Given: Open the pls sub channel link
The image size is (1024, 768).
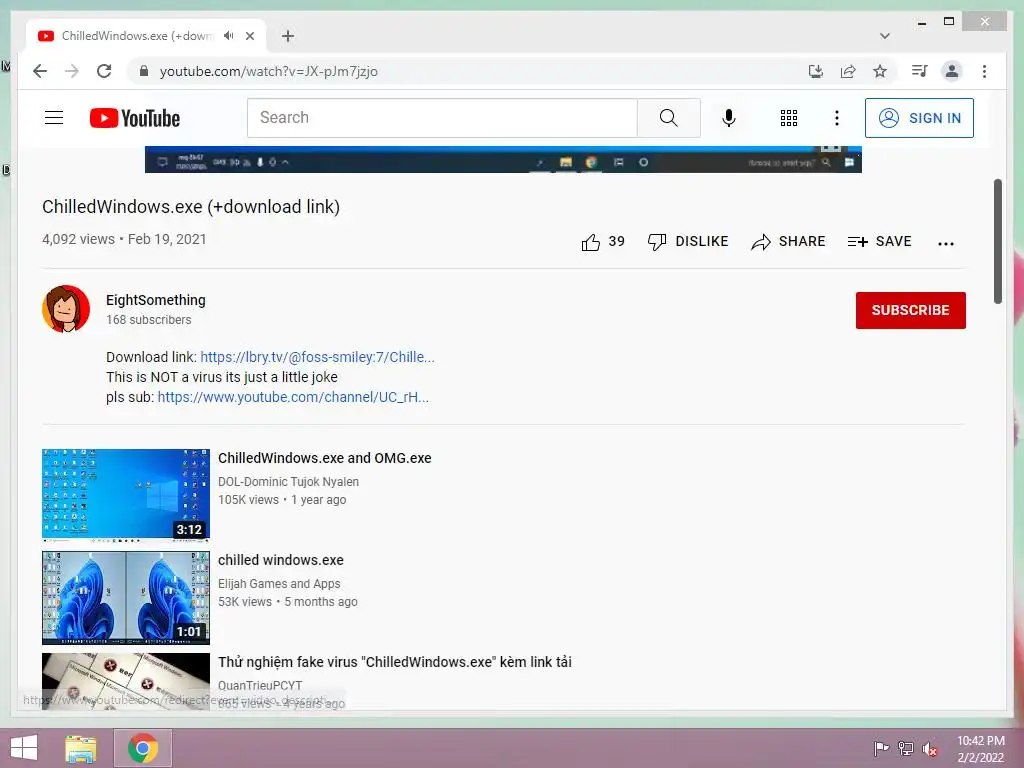Looking at the screenshot, I should 293,397.
